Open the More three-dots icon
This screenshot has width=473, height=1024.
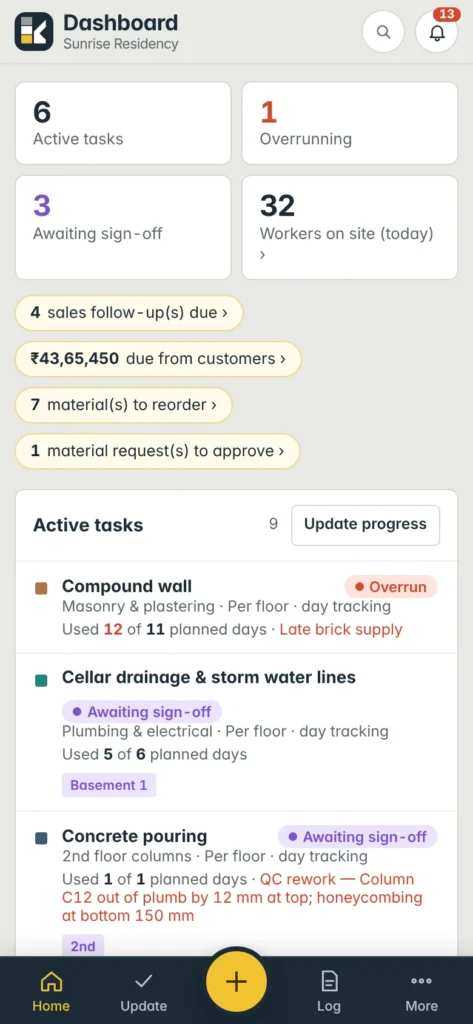[421, 981]
